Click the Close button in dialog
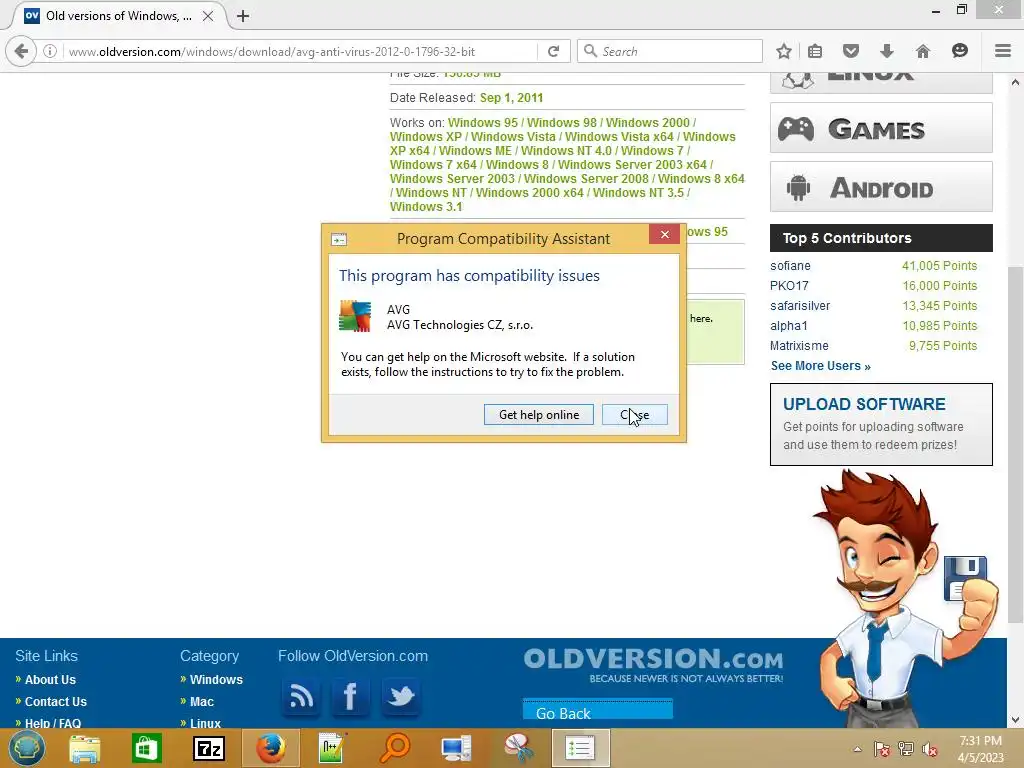 [635, 415]
